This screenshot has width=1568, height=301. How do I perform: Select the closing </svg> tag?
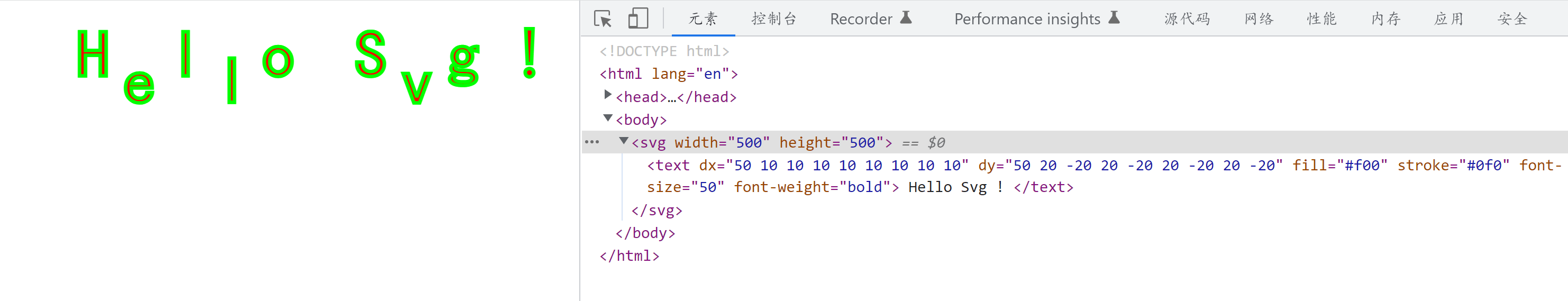click(x=657, y=211)
